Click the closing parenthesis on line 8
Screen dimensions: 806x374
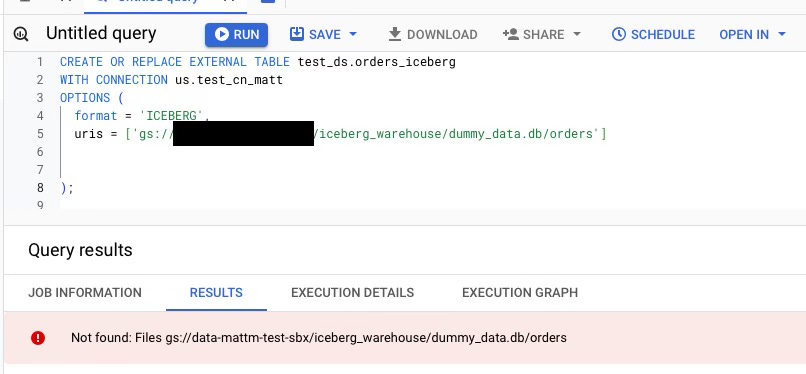click(63, 188)
